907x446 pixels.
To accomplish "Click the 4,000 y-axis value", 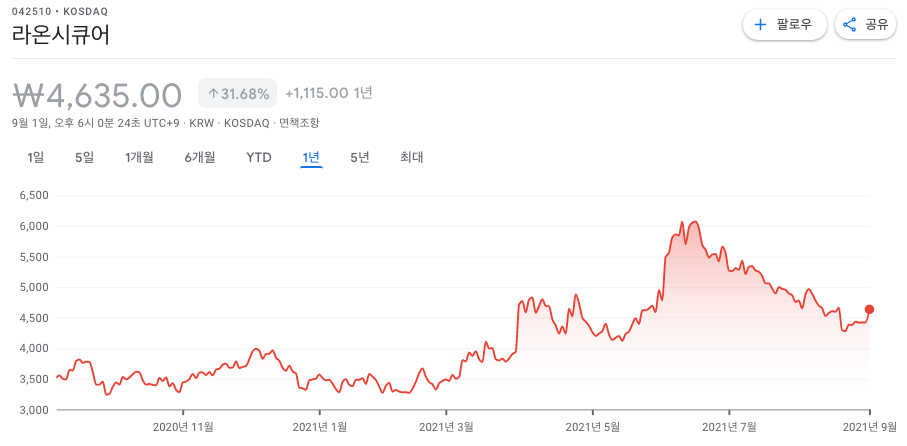I will coord(35,348).
